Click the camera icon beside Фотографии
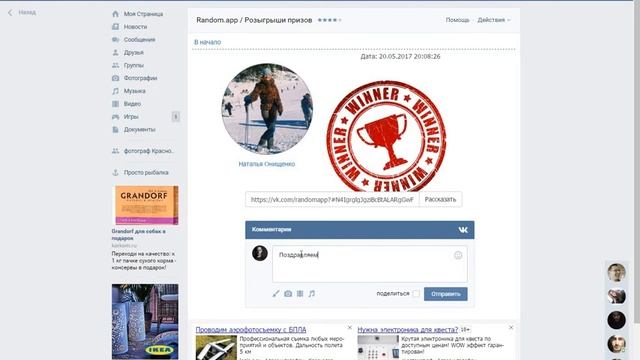This screenshot has width=640, height=360. (x=116, y=78)
